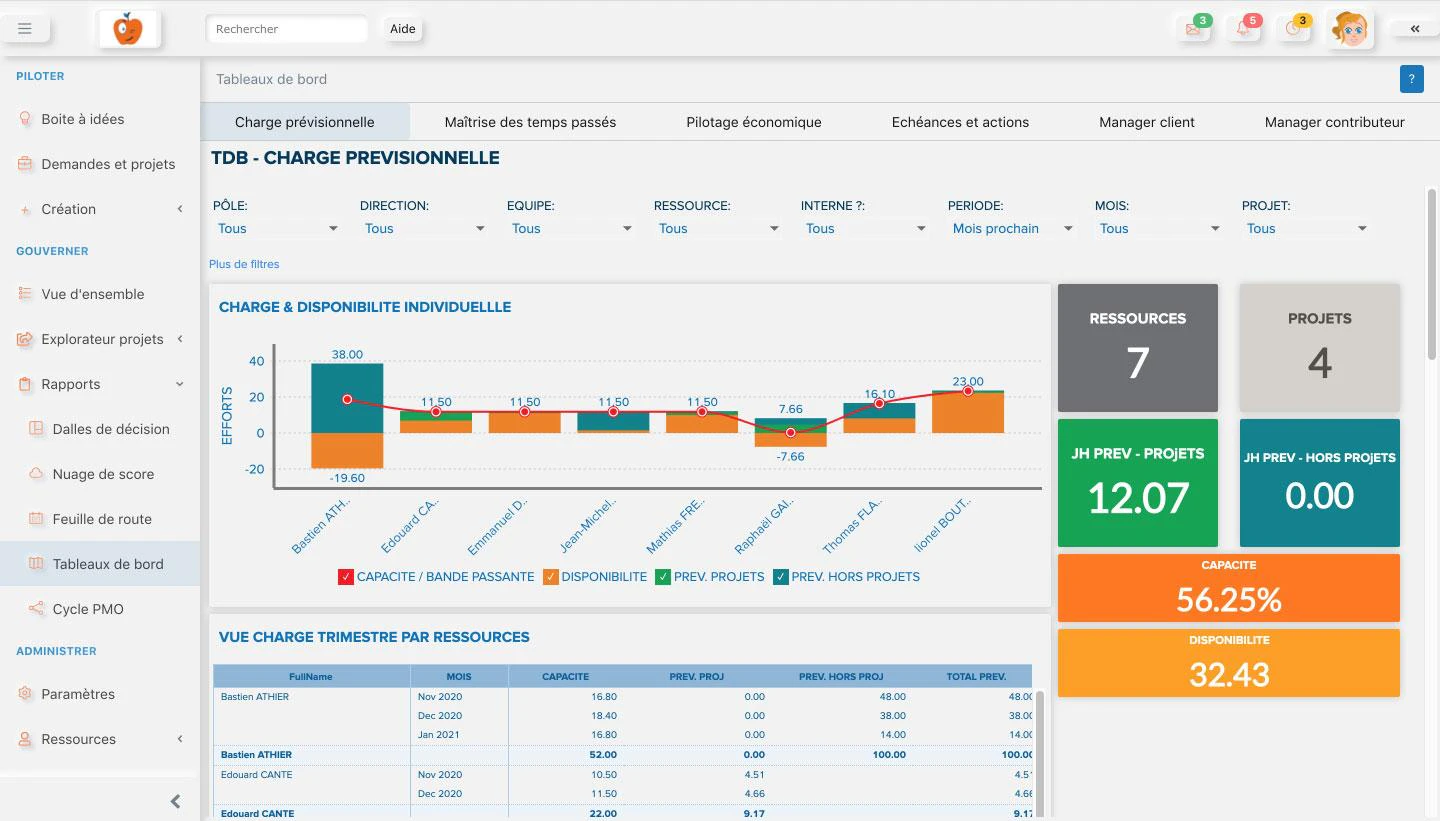
Task: Open the PERIODE dropdown set to Mois prochain
Action: pos(1011,229)
